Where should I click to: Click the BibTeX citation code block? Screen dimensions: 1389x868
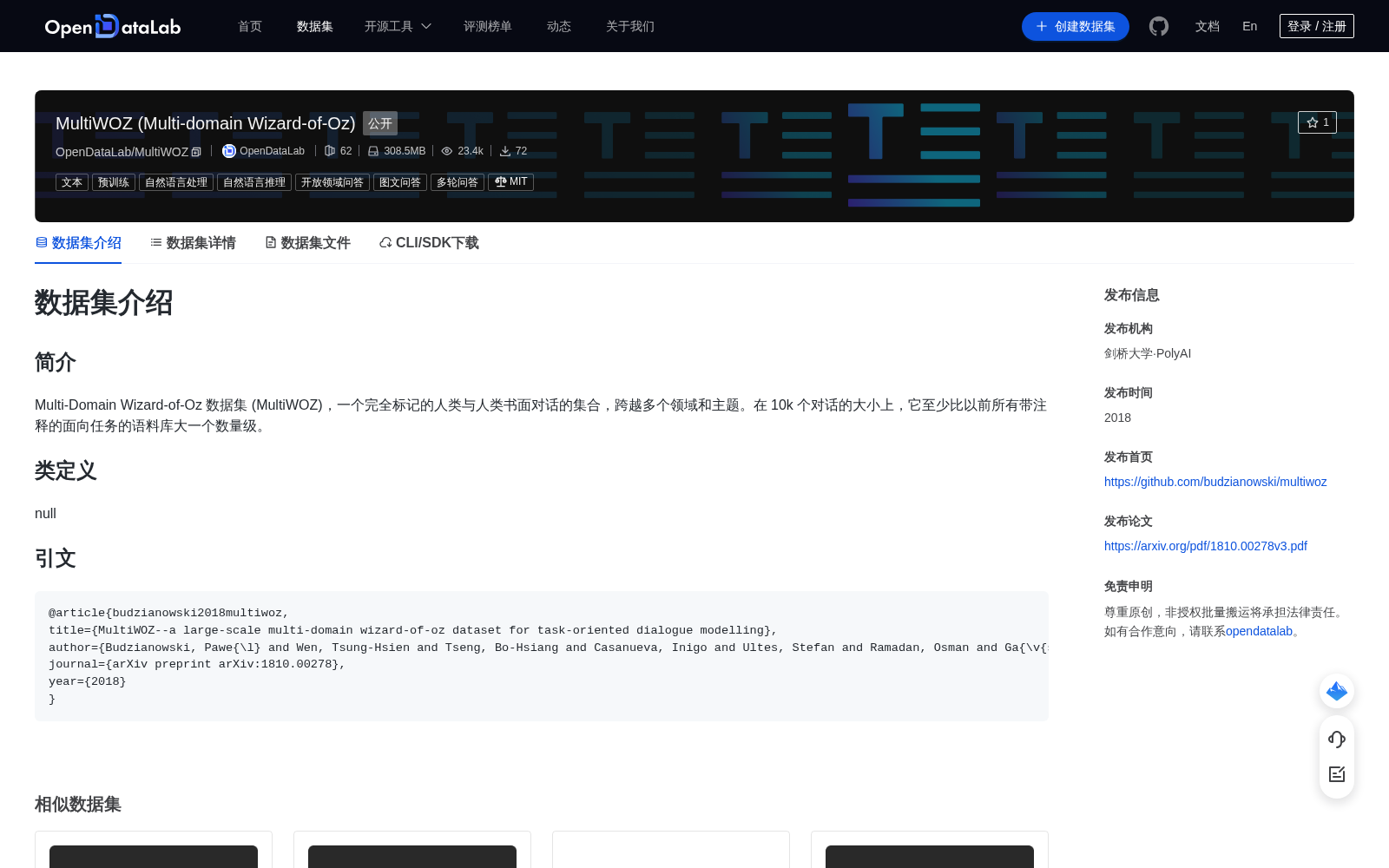[542, 656]
